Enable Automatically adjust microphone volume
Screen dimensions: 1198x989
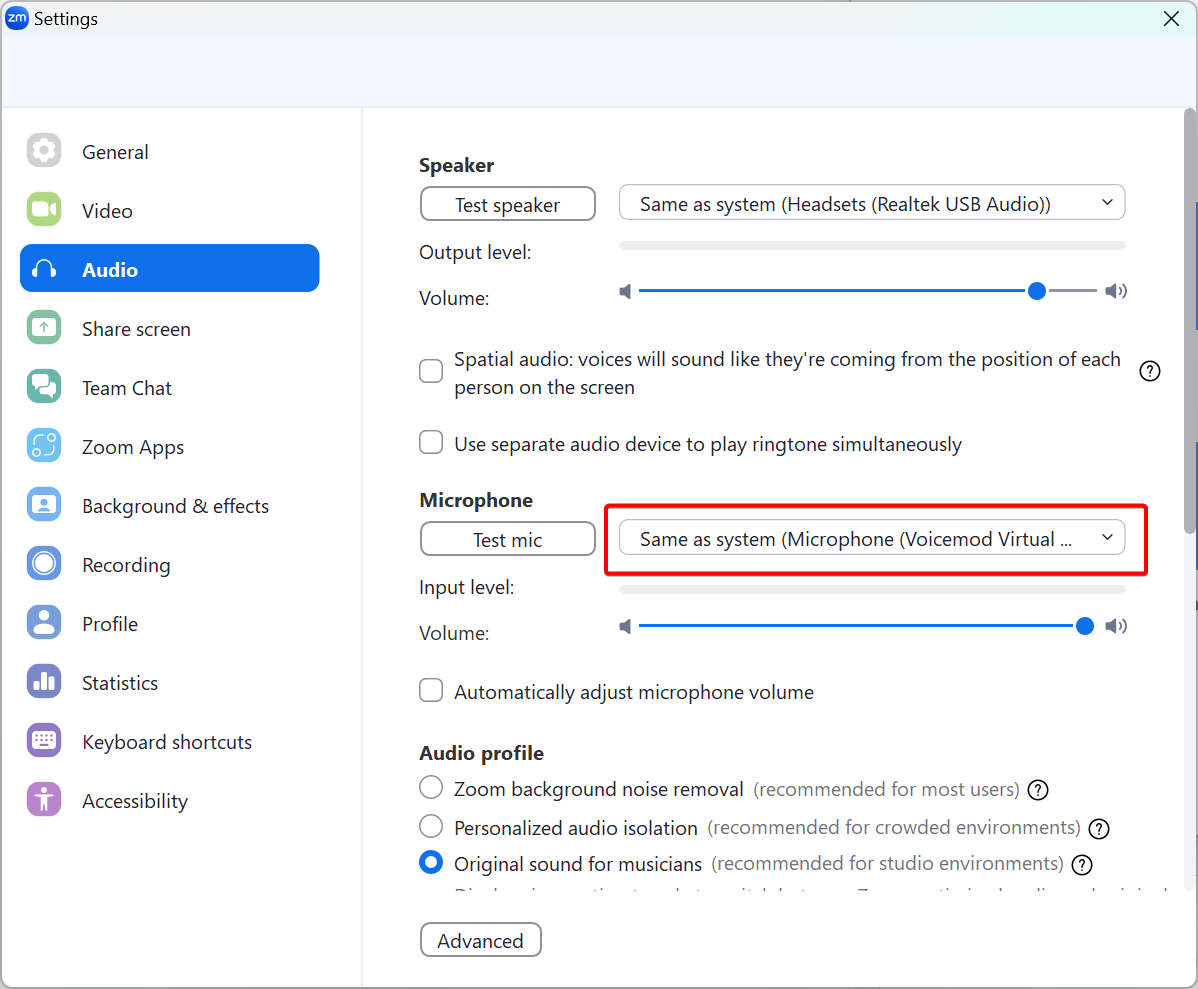click(x=431, y=690)
